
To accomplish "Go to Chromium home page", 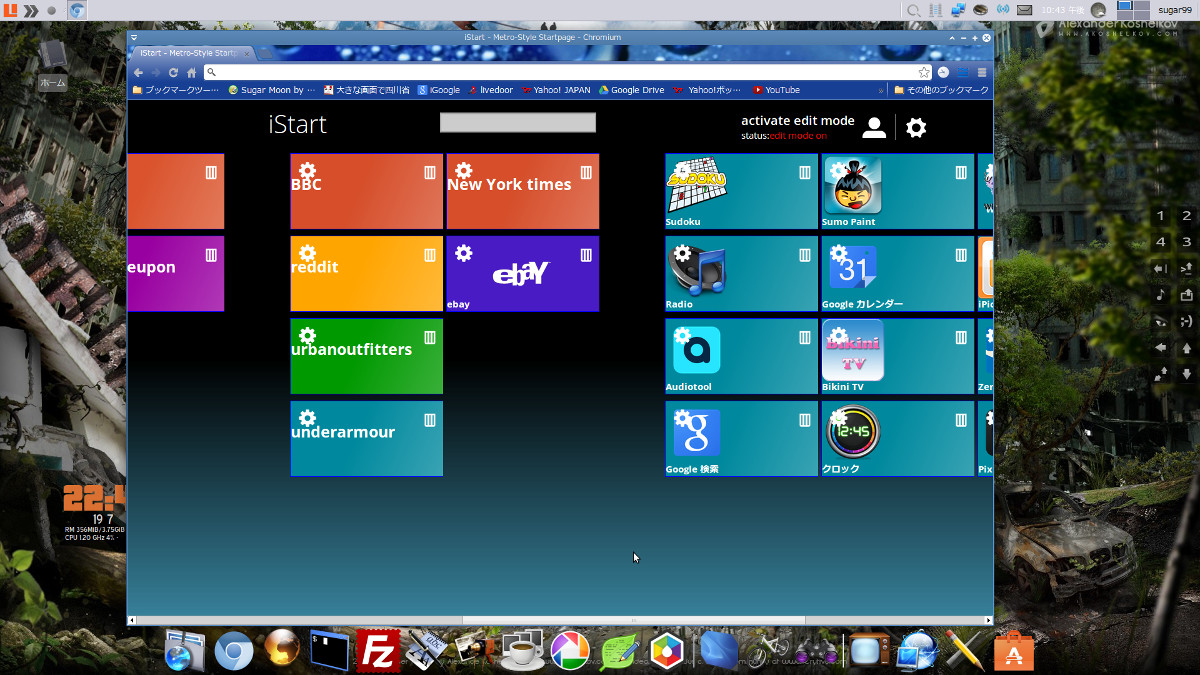I will 191,72.
